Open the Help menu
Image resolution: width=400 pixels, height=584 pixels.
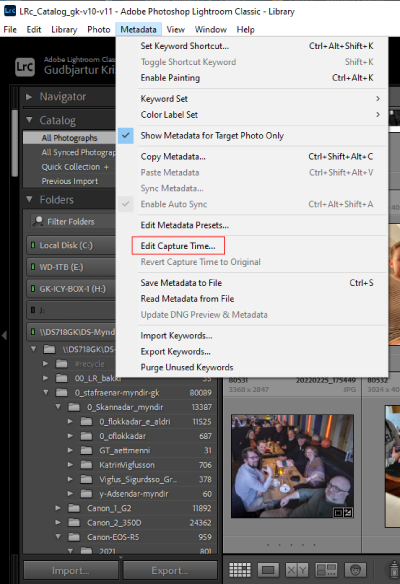245,29
